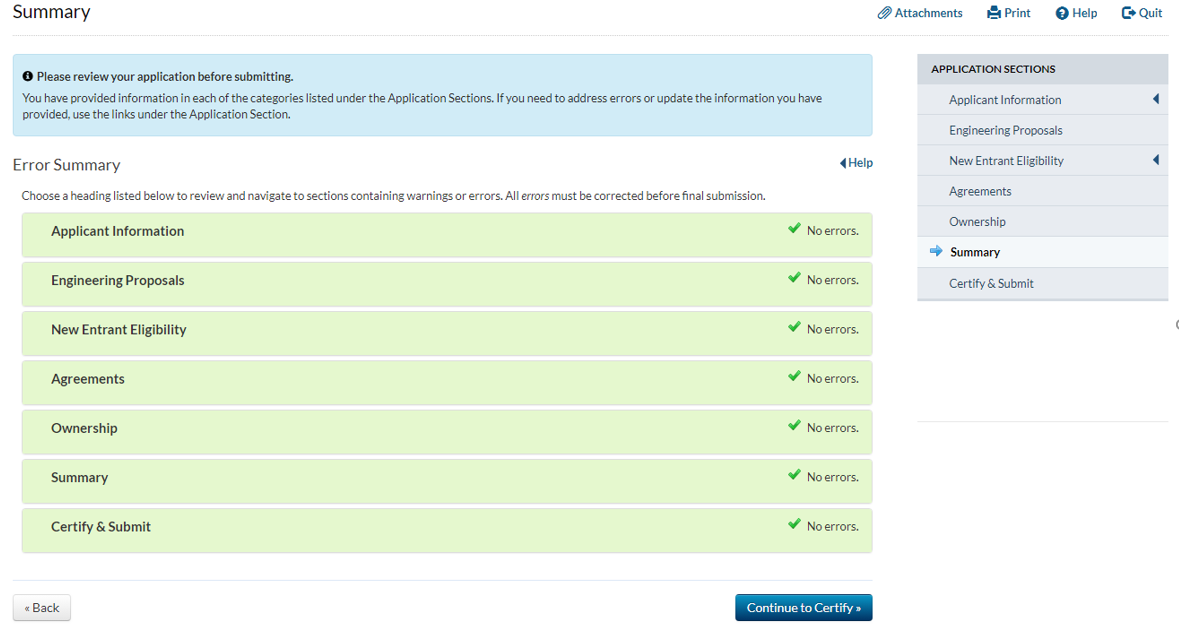Open the Engineering Proposals error summary heading
This screenshot has height=627, width=1179.
(118, 281)
